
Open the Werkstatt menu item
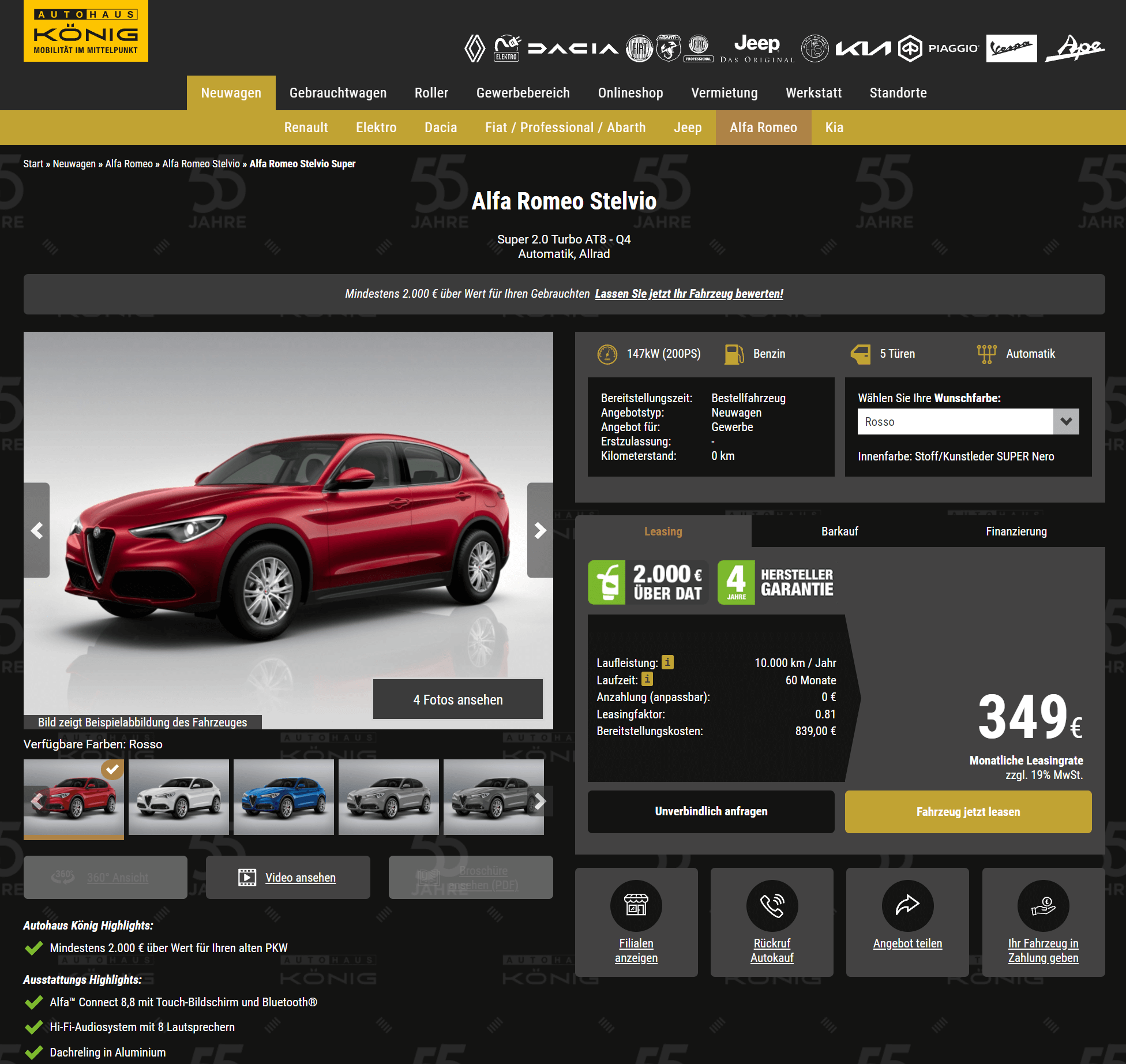[x=814, y=93]
